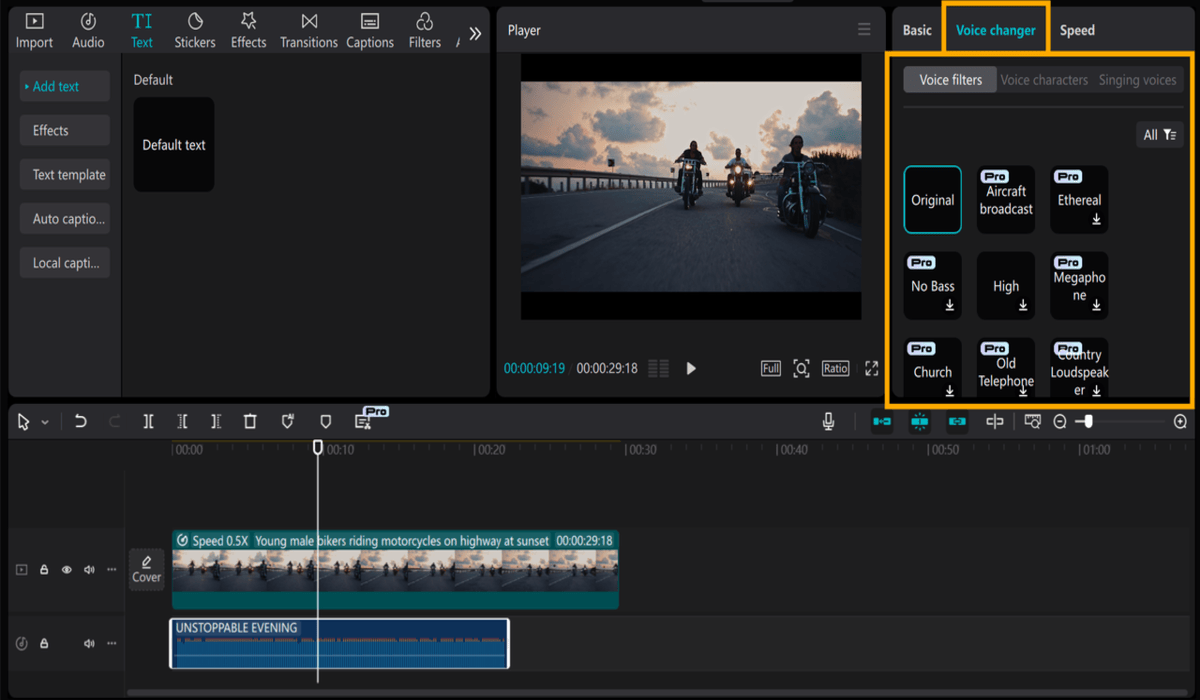The width and height of the screenshot is (1200, 700).
Task: Open the Effects panel in top toolbar
Action: pos(248,31)
